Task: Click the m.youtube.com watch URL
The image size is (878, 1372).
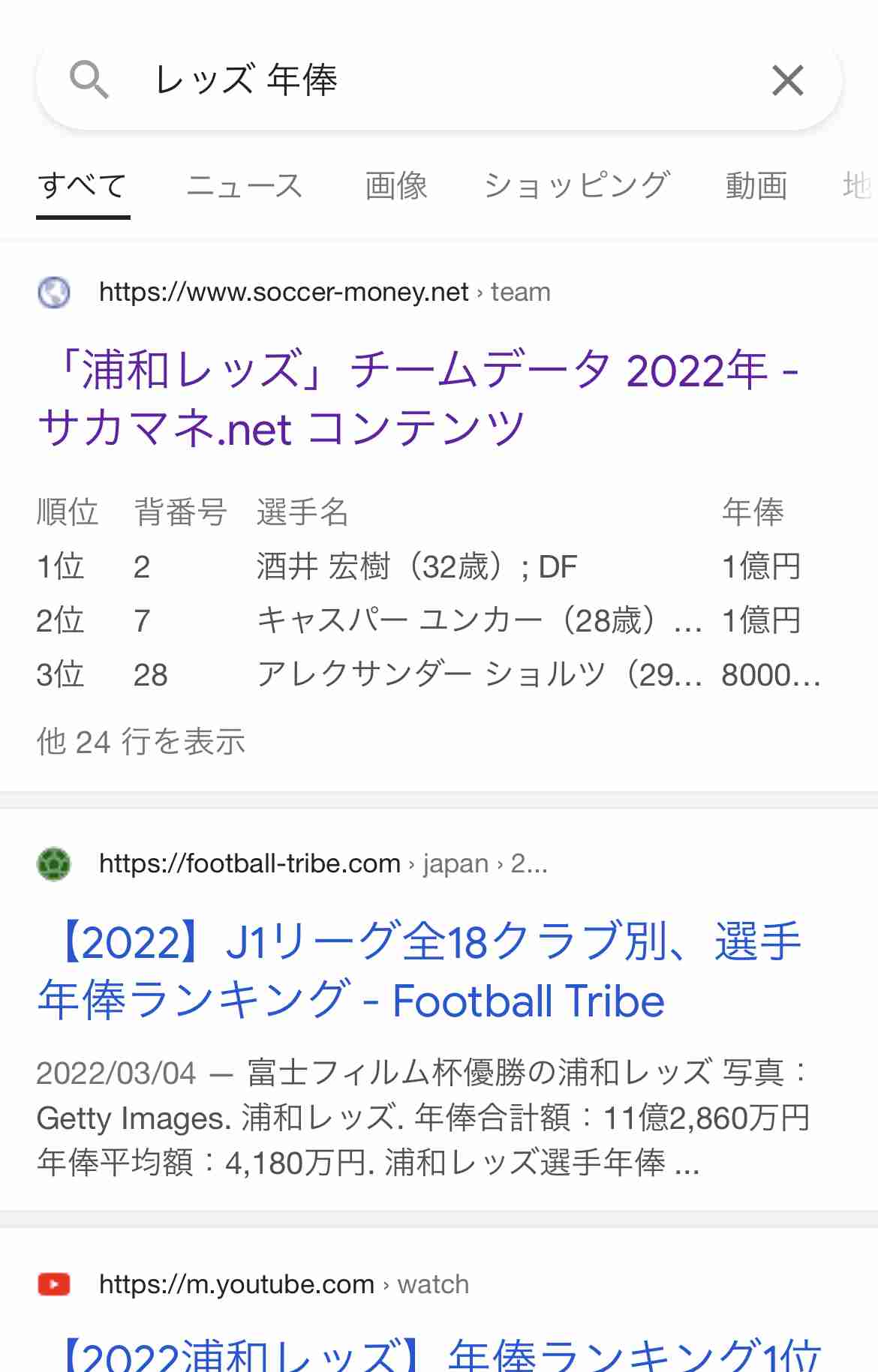Action: click(x=284, y=1285)
